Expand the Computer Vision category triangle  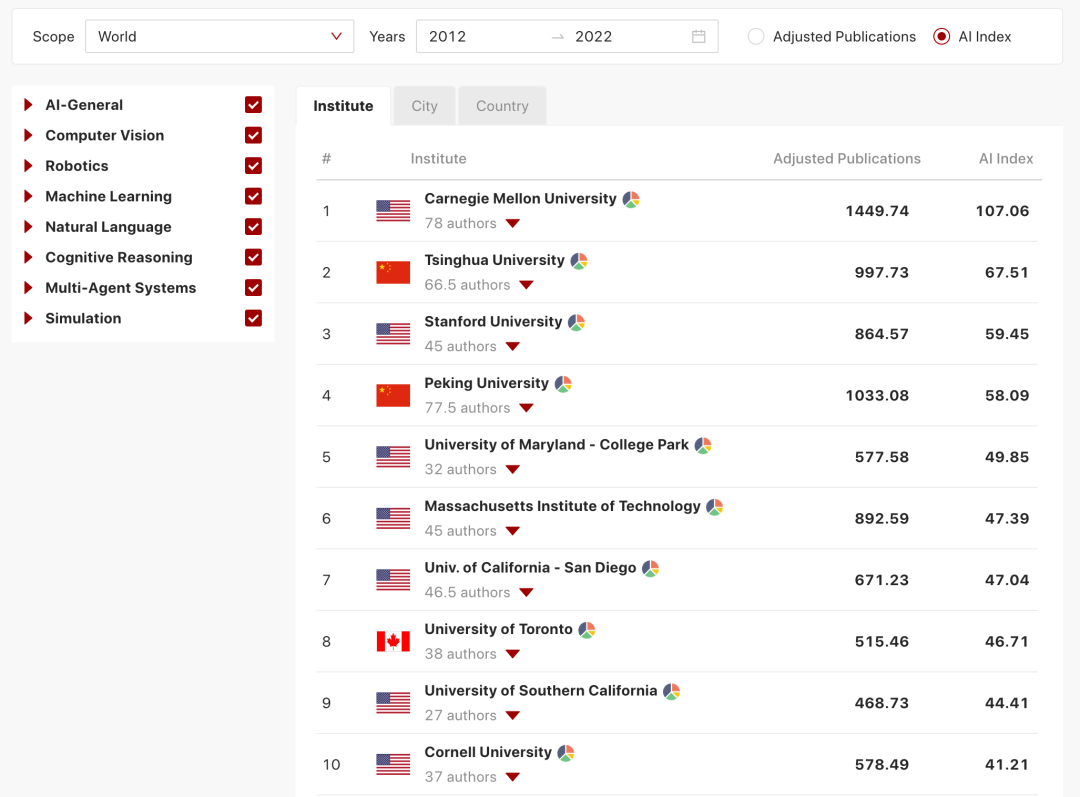[28, 135]
